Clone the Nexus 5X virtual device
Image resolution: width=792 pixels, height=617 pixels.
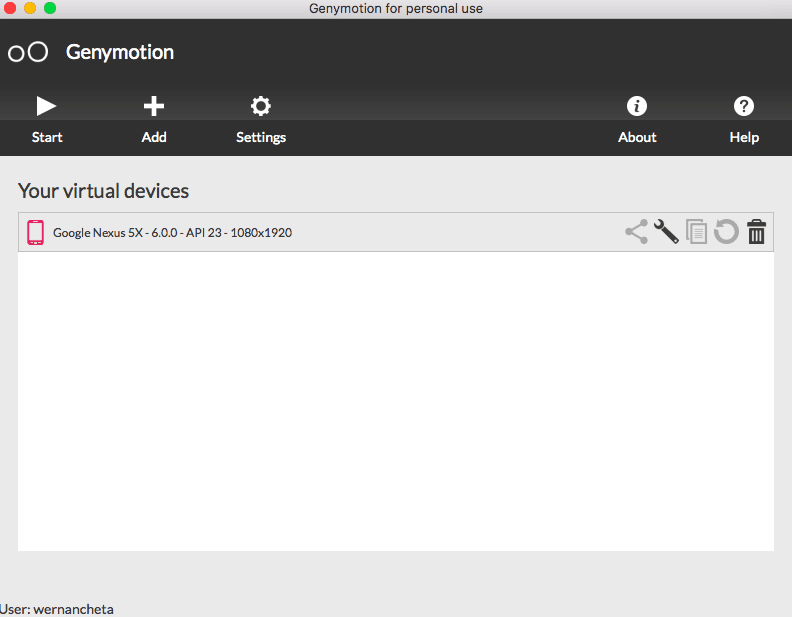[696, 232]
